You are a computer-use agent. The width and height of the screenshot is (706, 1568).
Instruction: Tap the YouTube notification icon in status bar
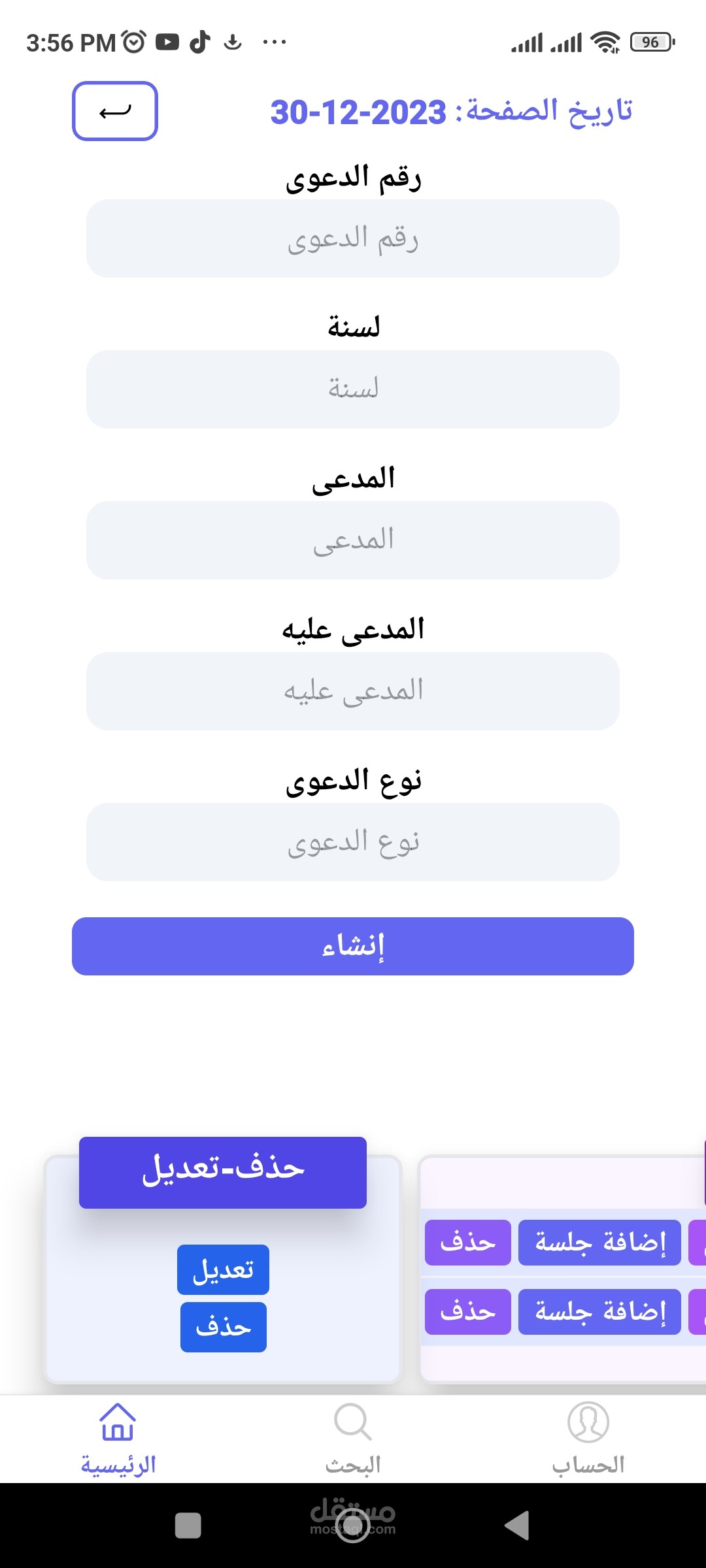[x=167, y=42]
